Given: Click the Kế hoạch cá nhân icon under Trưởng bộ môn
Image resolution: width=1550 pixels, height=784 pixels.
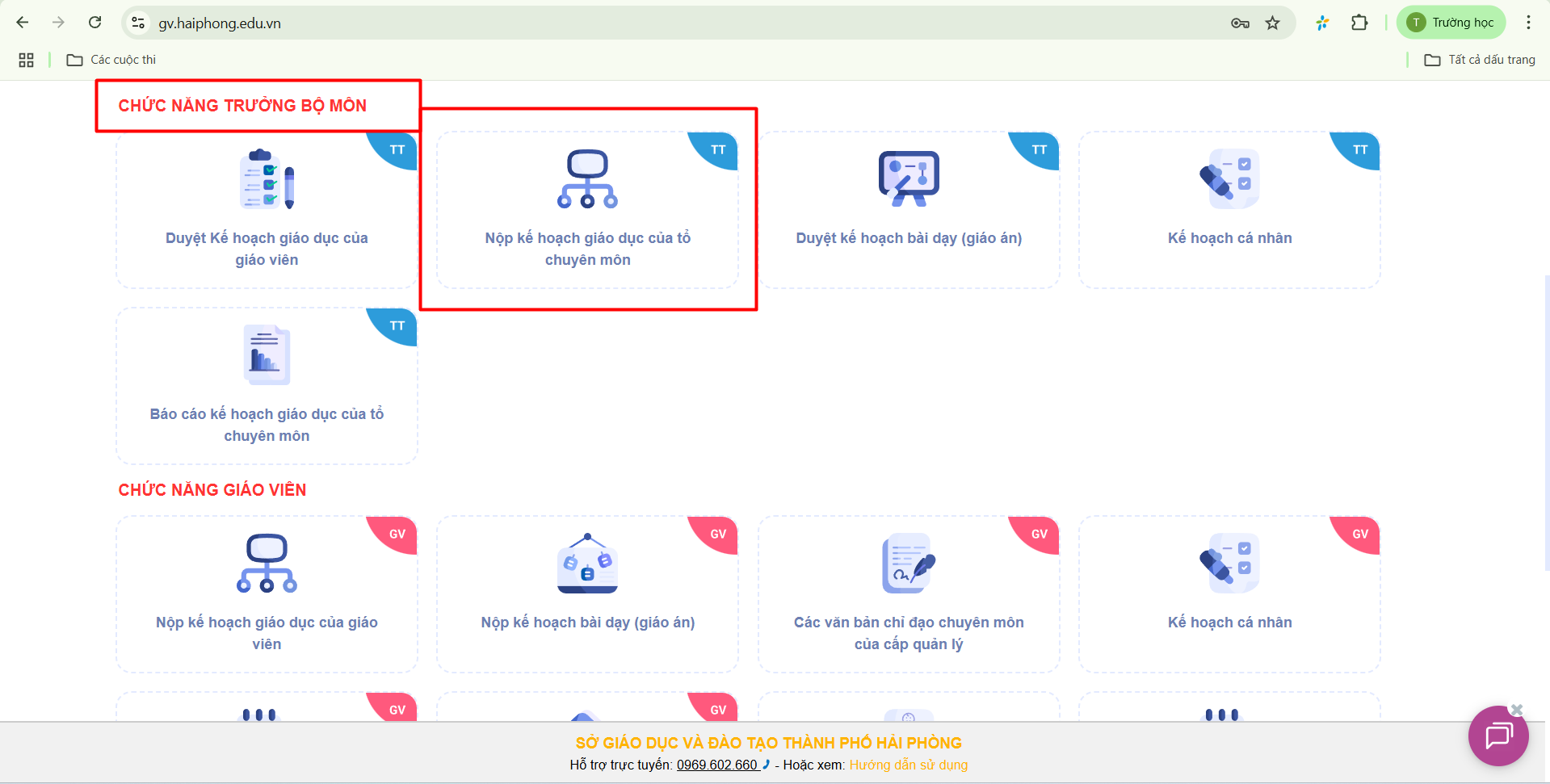Looking at the screenshot, I should (x=1229, y=179).
